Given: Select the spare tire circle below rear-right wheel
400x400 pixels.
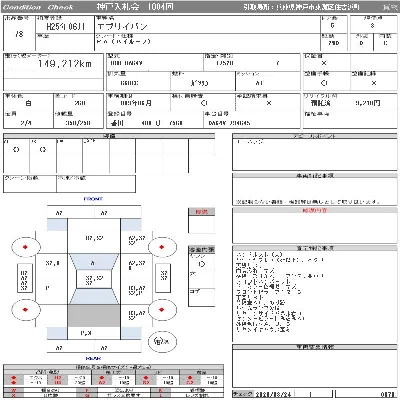Looking at the screenshot, I should click(x=162, y=341).
